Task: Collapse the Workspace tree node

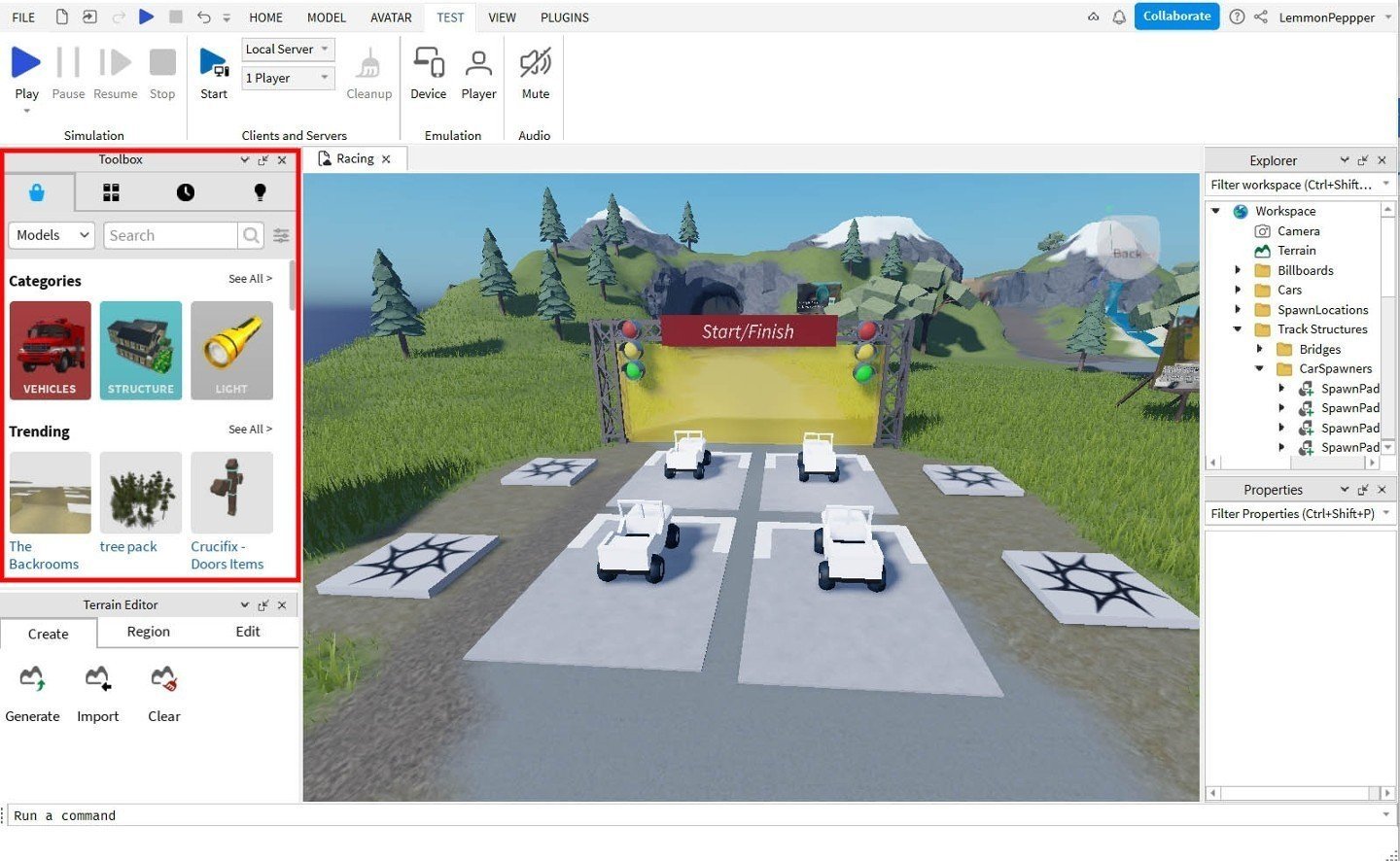Action: [x=1215, y=211]
